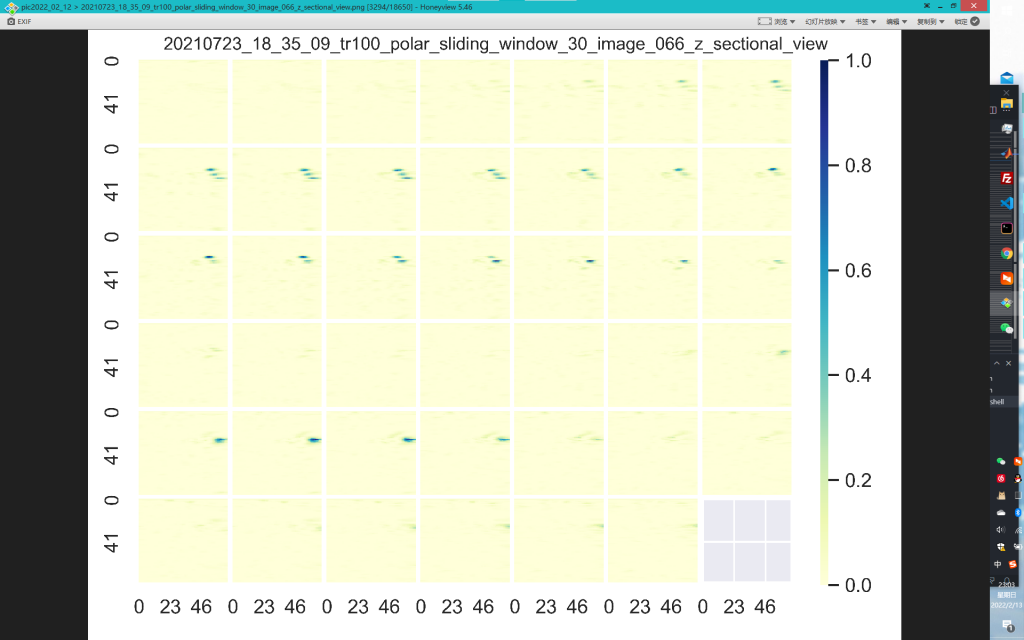Click the volume speaker tray icon

[x=1001, y=529]
